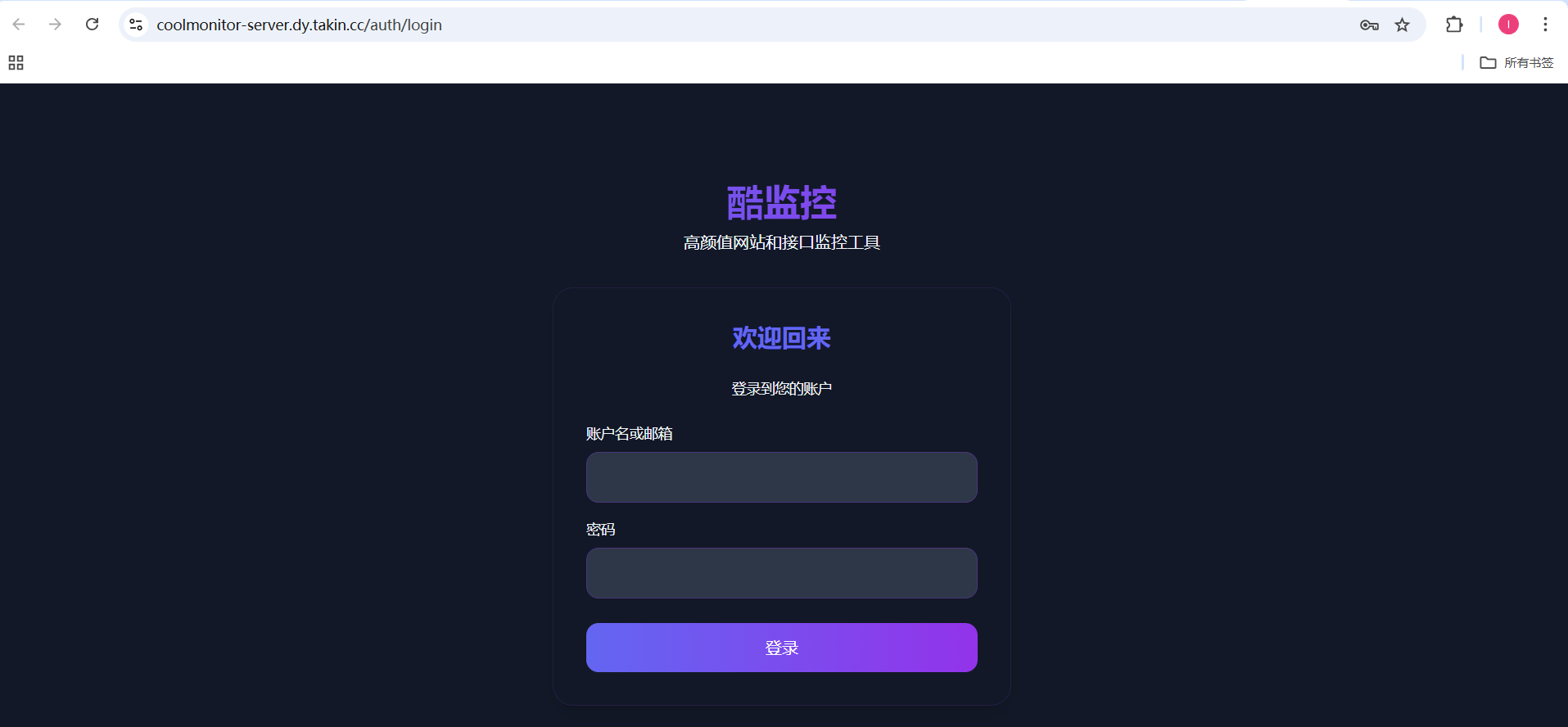The height and width of the screenshot is (727, 1568).
Task: Open the apps grid in bookmarks bar
Action: pyautogui.click(x=16, y=63)
